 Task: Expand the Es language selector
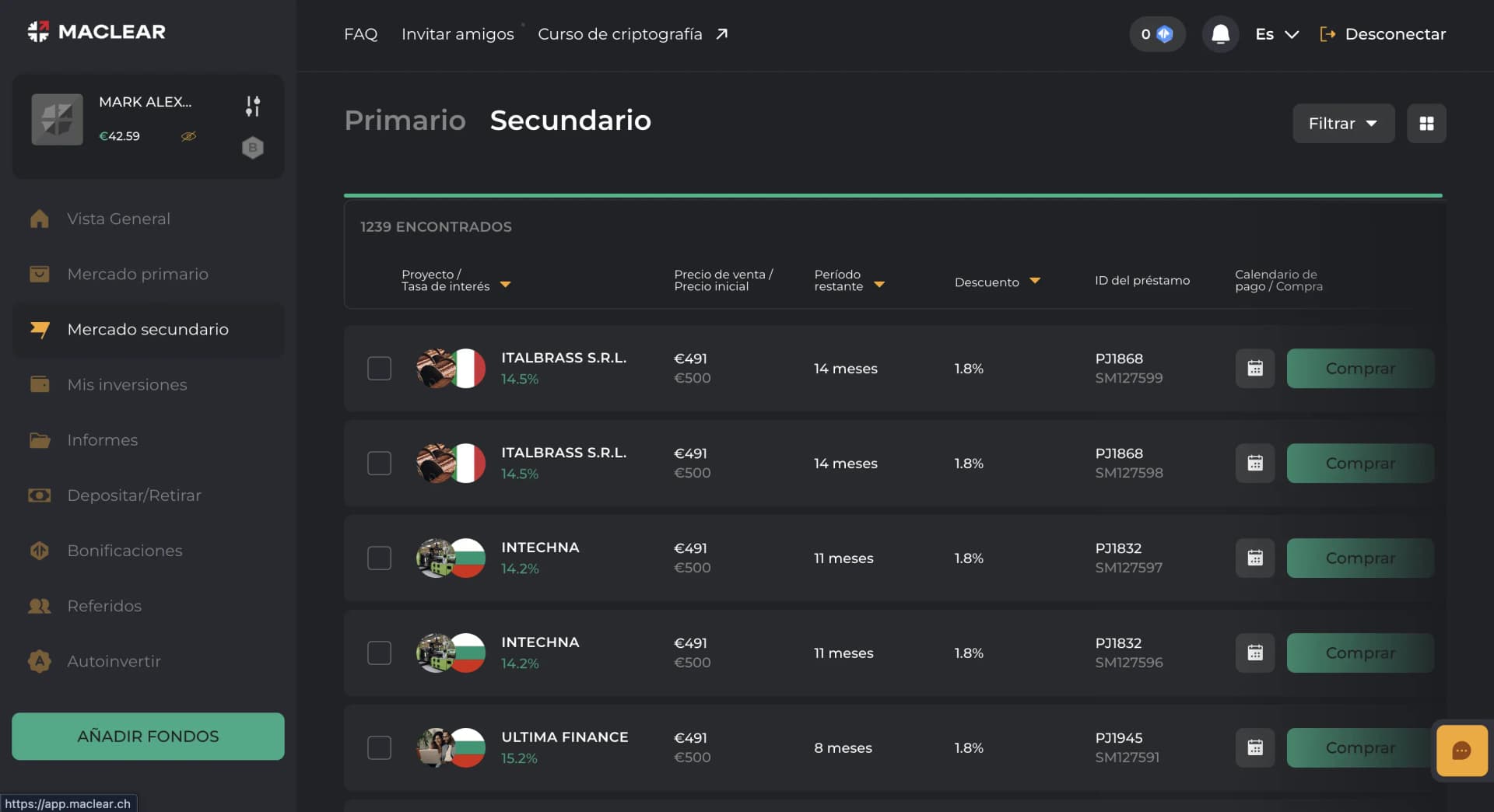coord(1277,34)
